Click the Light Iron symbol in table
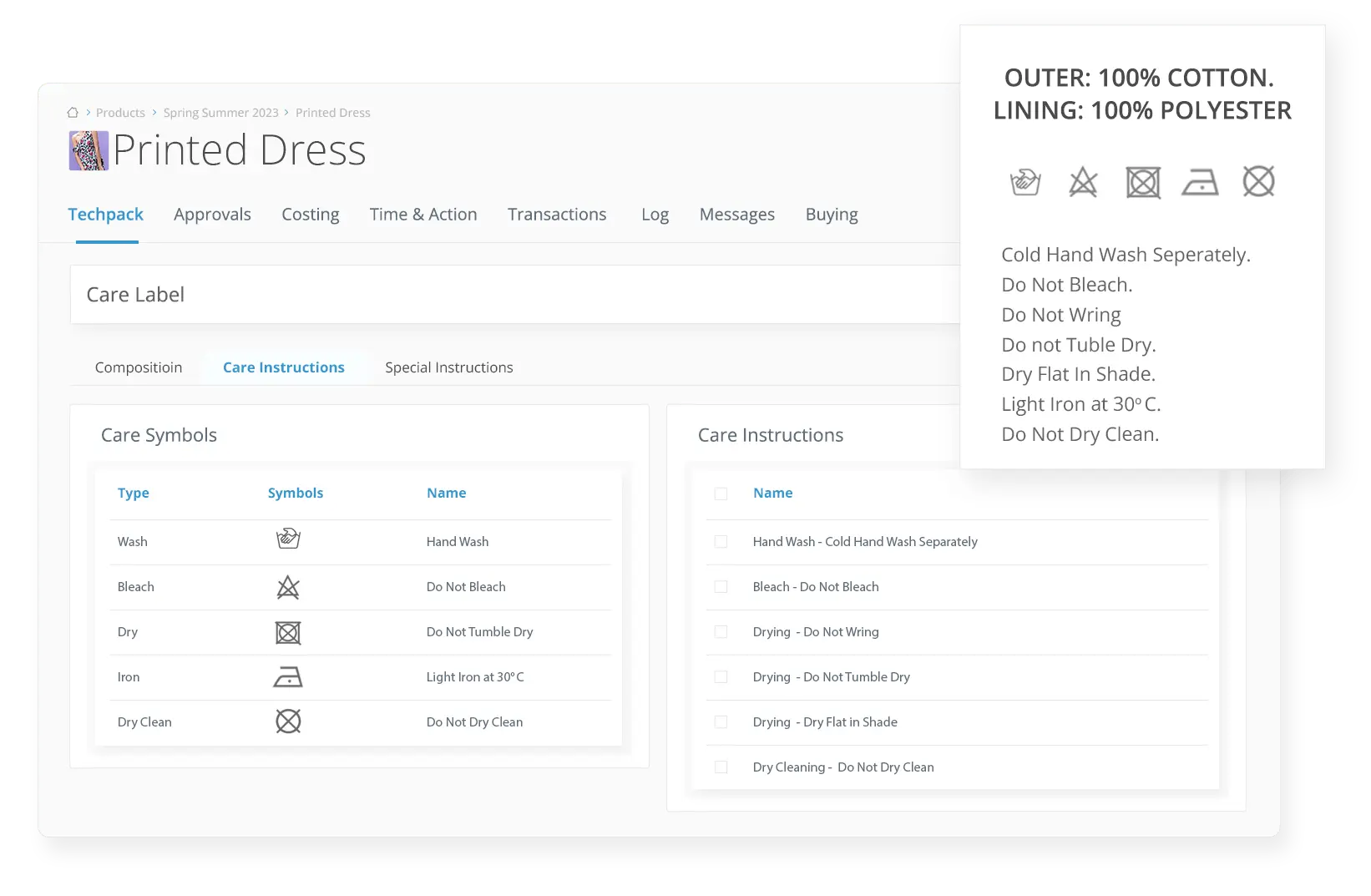1371x896 pixels. pos(288,677)
